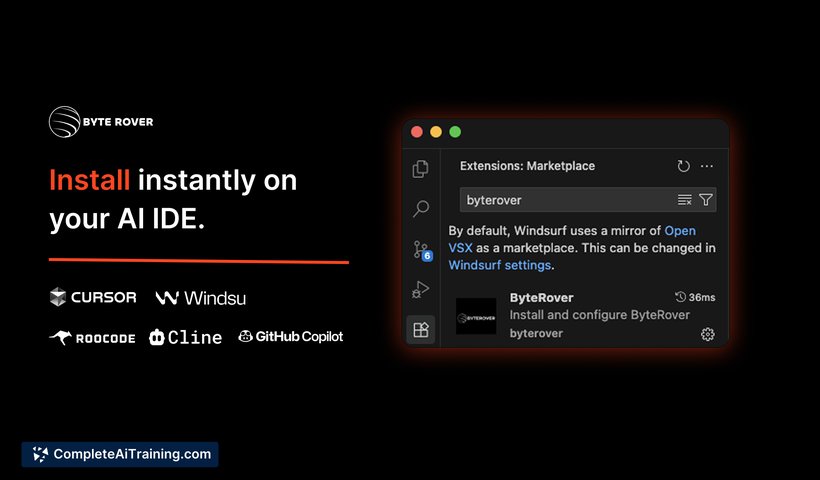The width and height of the screenshot is (820, 480).
Task: Maximize the window with the green button
Action: (x=455, y=132)
